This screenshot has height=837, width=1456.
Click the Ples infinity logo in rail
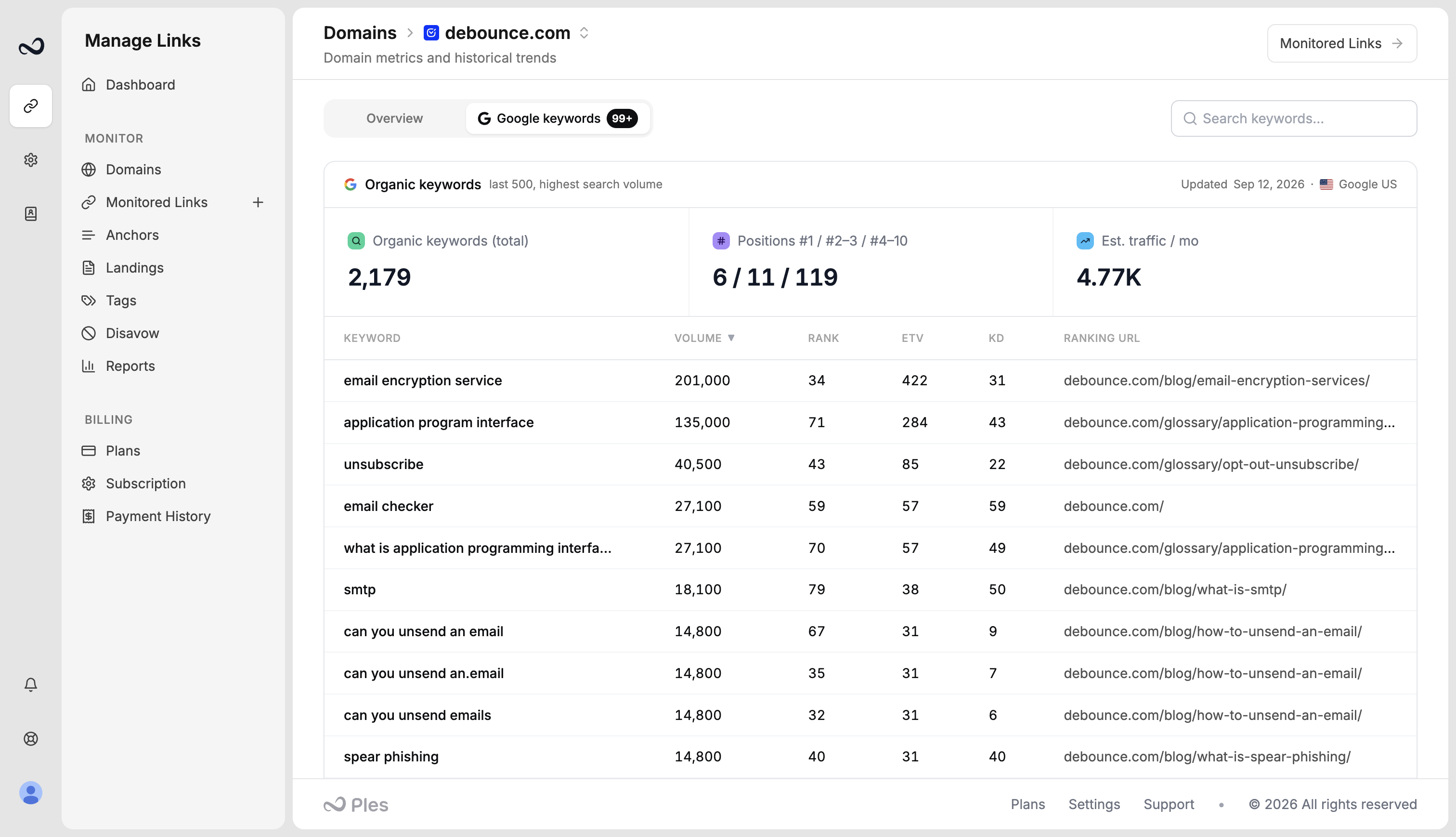pyautogui.click(x=31, y=47)
